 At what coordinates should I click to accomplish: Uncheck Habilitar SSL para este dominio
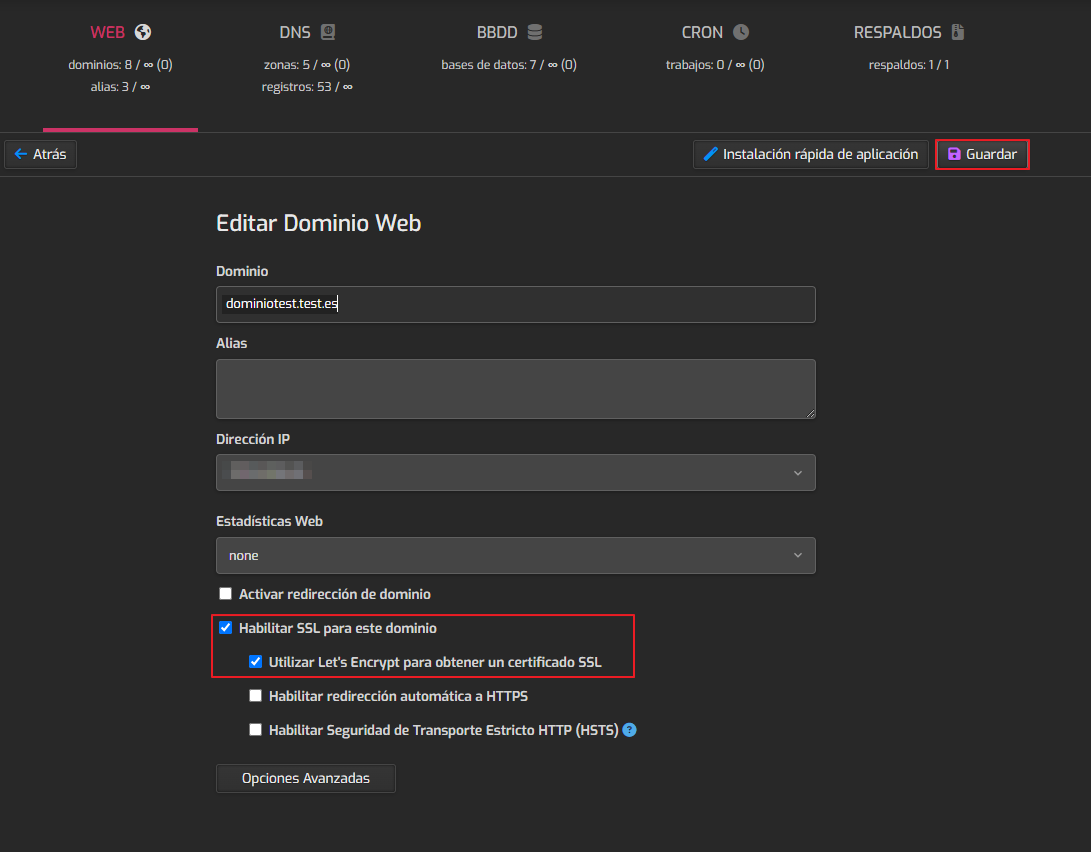click(x=225, y=628)
